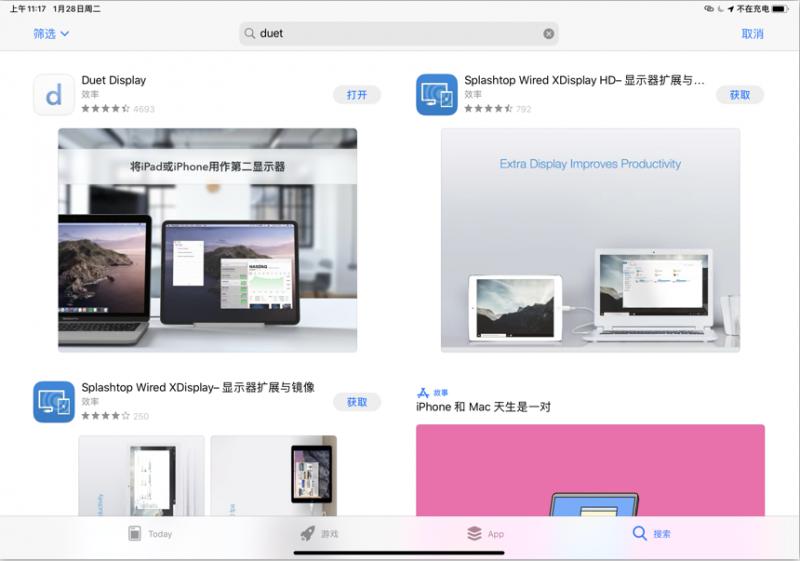Open first Splashtop Wired XDisplay screenshot thumbnail
The width and height of the screenshot is (800, 561).
[x=141, y=475]
